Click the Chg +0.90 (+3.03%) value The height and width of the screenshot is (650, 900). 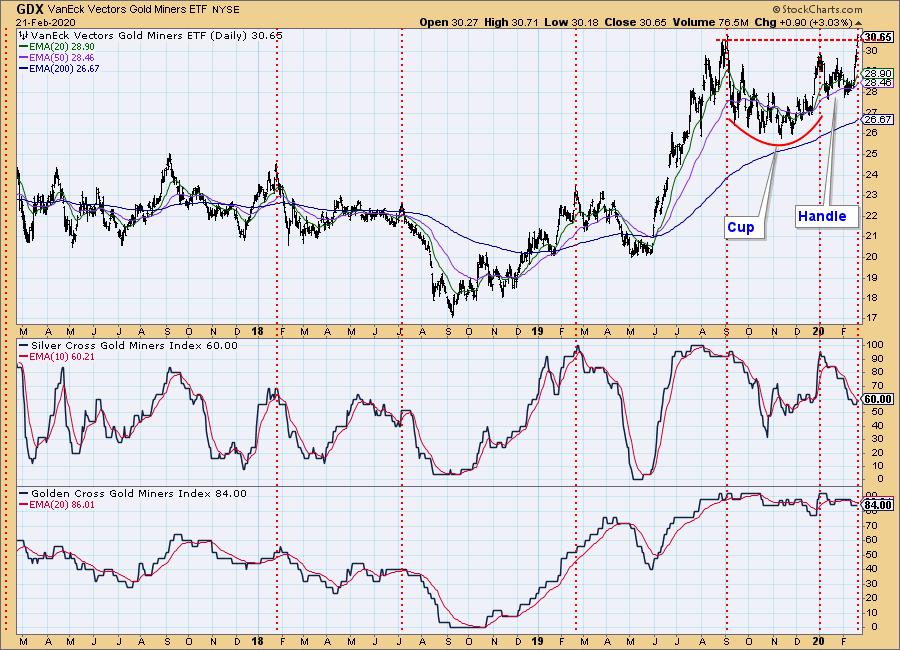point(803,22)
